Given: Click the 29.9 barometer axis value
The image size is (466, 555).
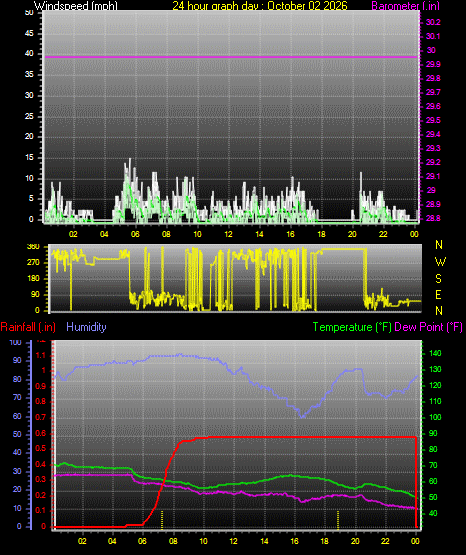Looking at the screenshot, I should pyautogui.click(x=433, y=64).
